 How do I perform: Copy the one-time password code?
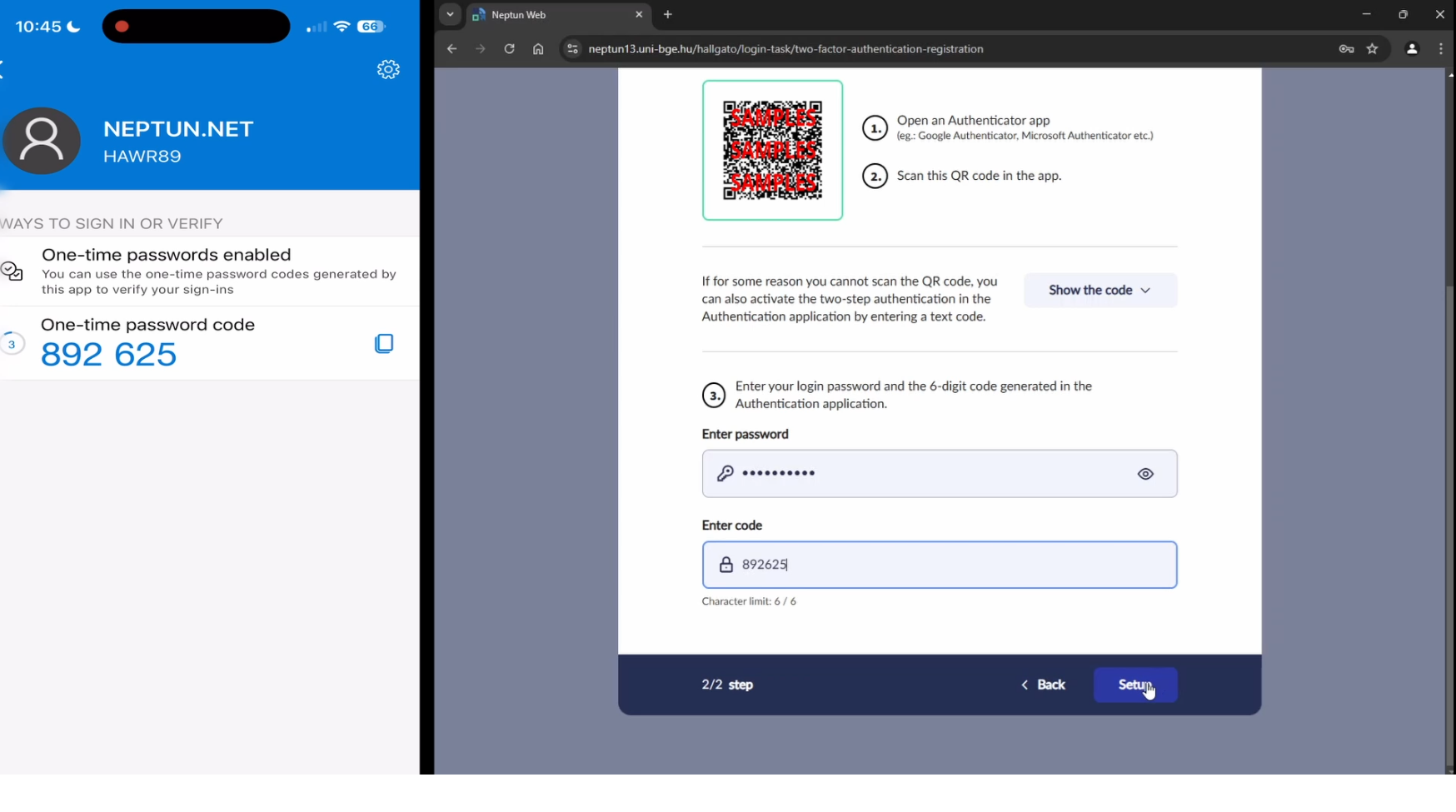pos(384,343)
